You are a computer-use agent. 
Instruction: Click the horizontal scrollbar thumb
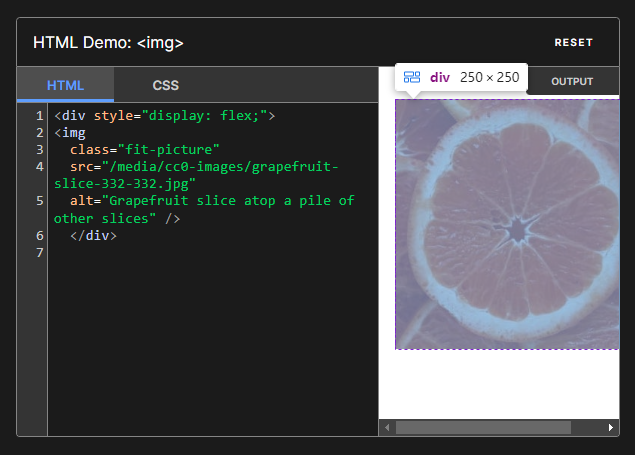pos(483,428)
